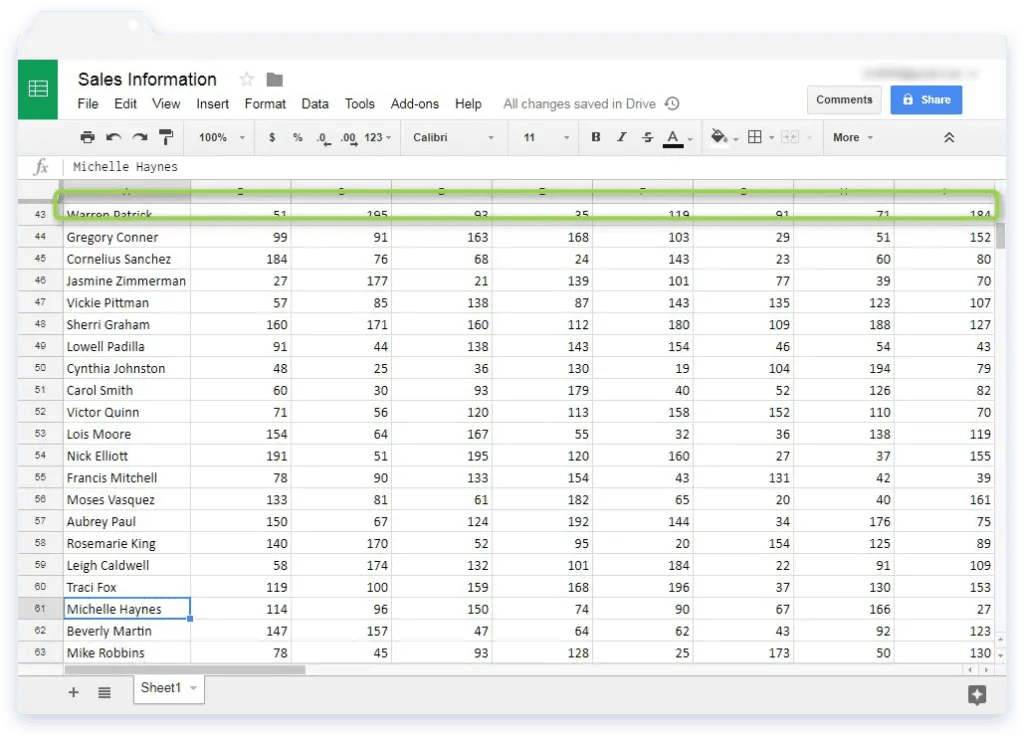Format as currency with dollar icon

tap(272, 137)
